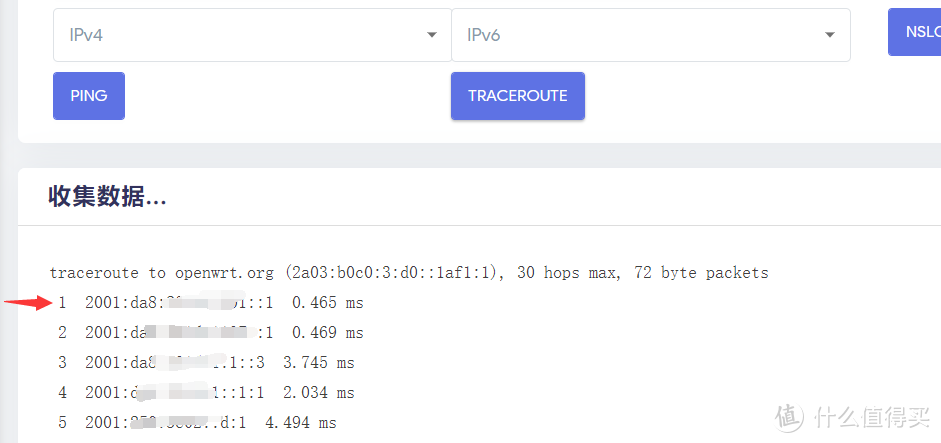The height and width of the screenshot is (443, 941).
Task: Click the 什么值得买 watermark text
Action: 868,413
